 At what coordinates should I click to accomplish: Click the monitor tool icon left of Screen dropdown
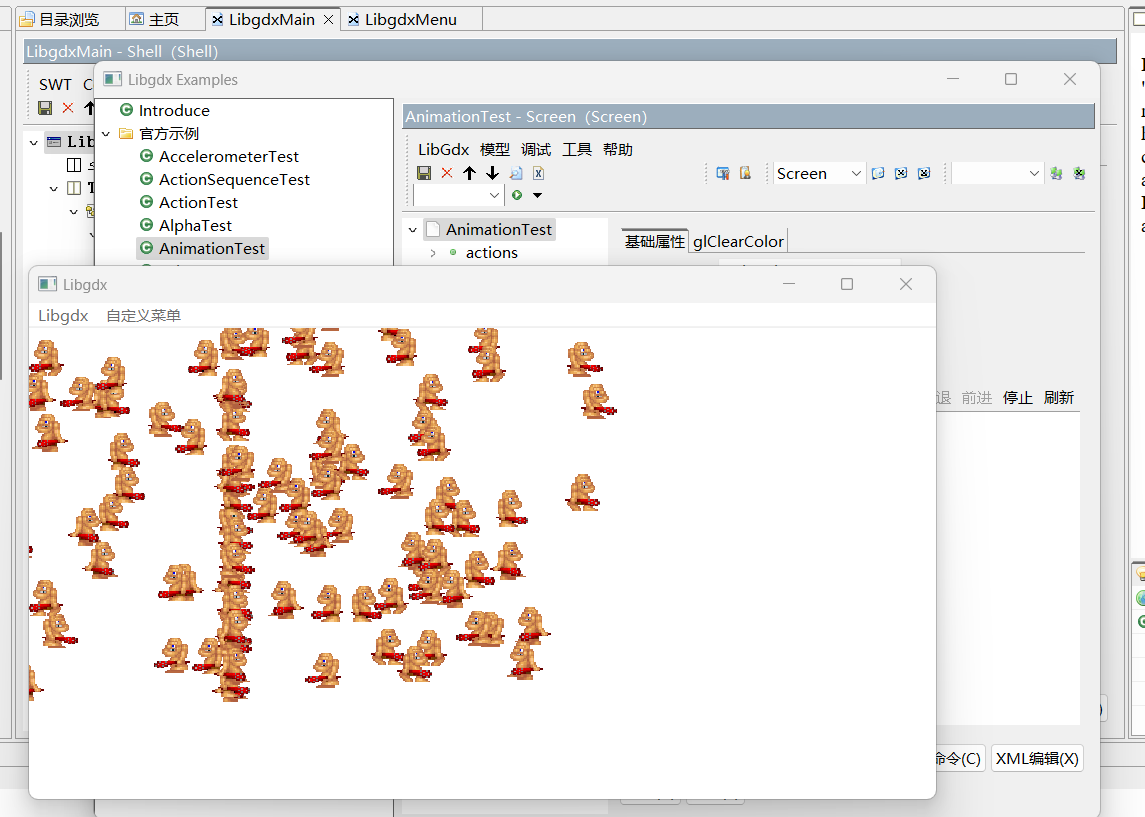pos(723,173)
